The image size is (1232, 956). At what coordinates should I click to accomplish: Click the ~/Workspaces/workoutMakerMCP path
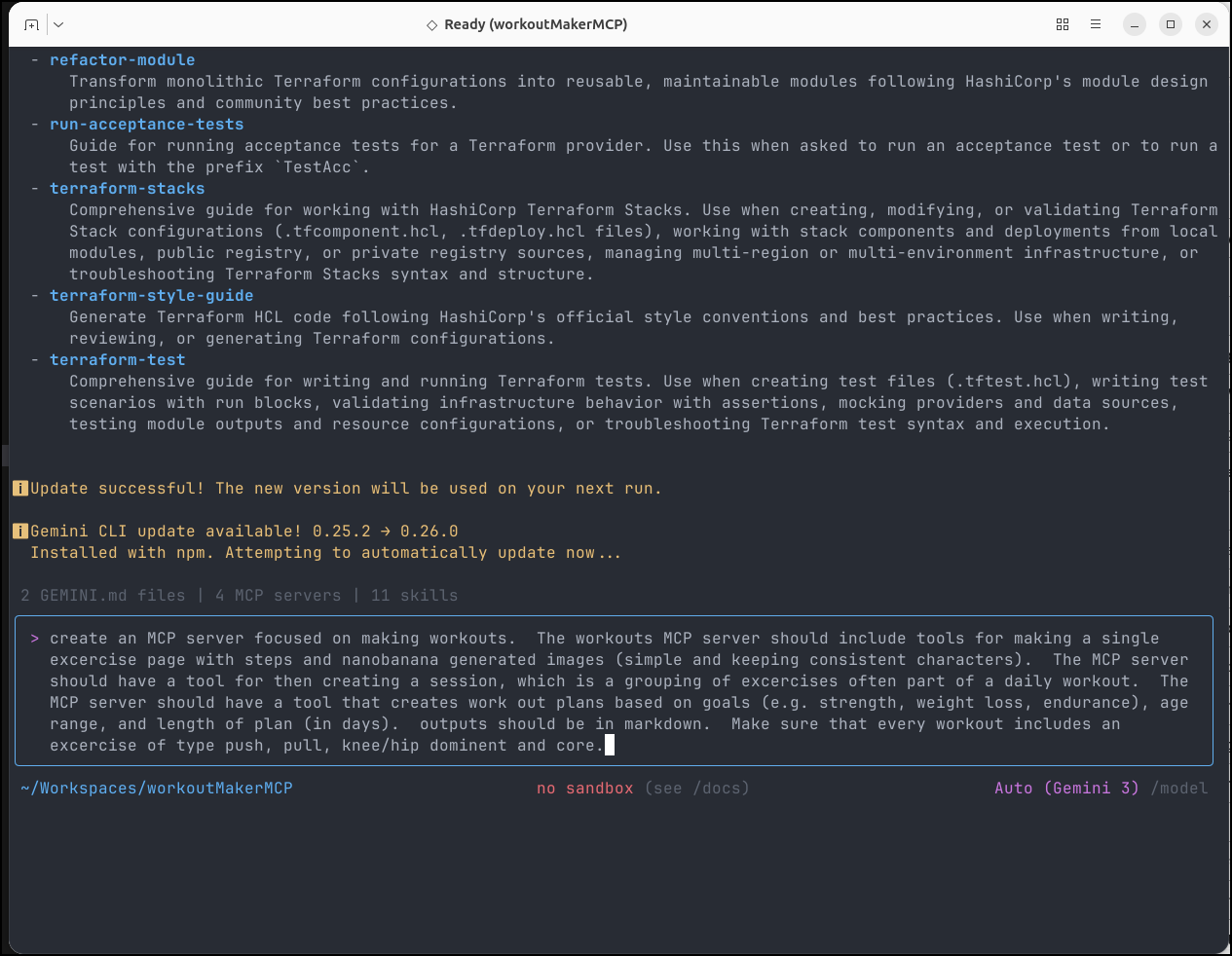coord(157,789)
